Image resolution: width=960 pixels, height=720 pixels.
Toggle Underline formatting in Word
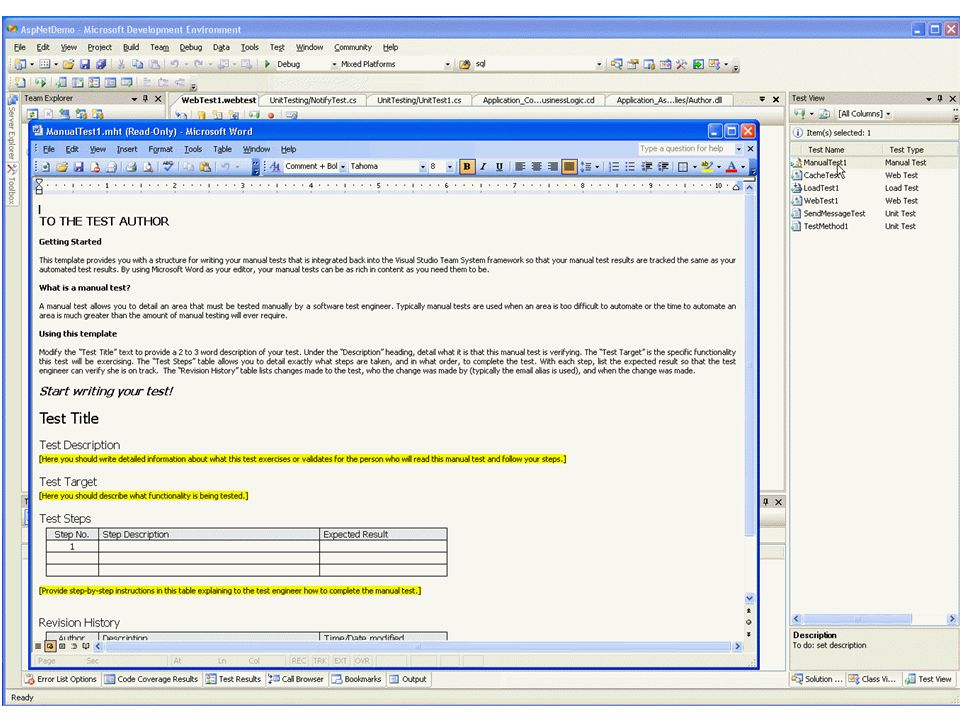[x=500, y=167]
